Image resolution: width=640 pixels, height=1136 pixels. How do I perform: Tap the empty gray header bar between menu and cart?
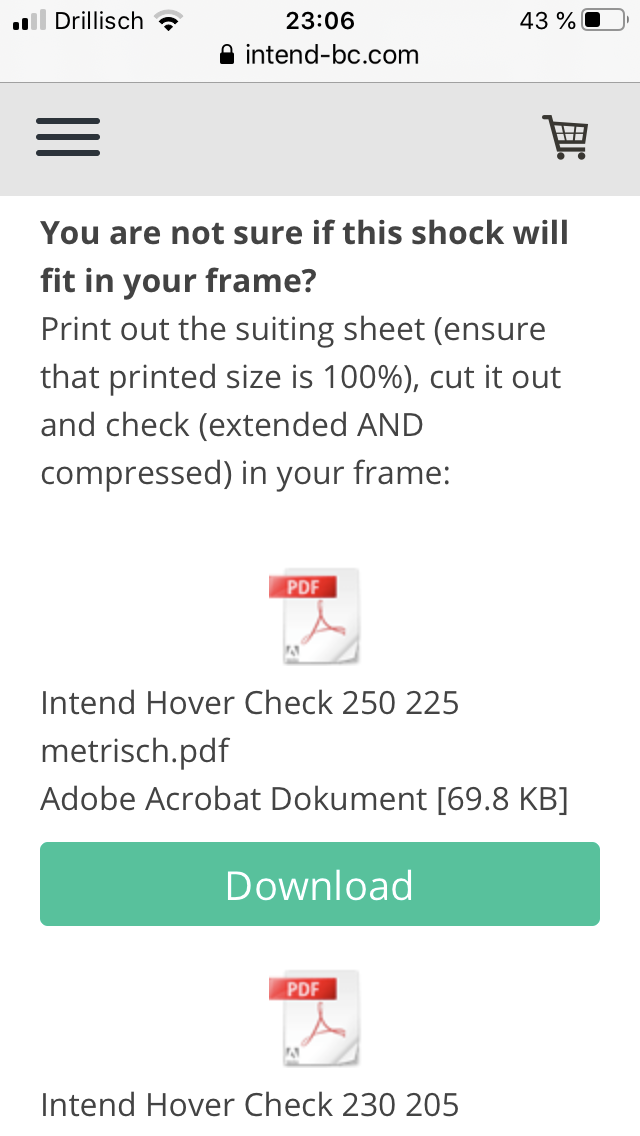point(320,137)
